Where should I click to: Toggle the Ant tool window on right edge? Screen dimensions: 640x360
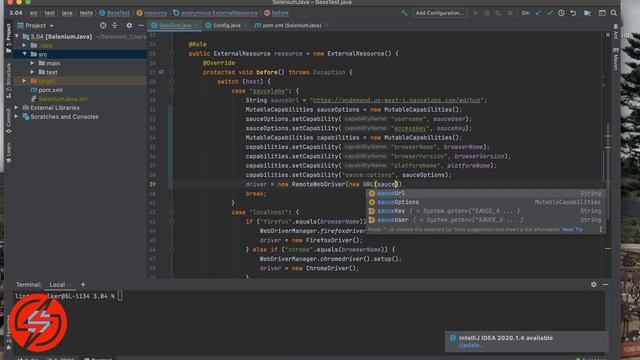(x=616, y=32)
